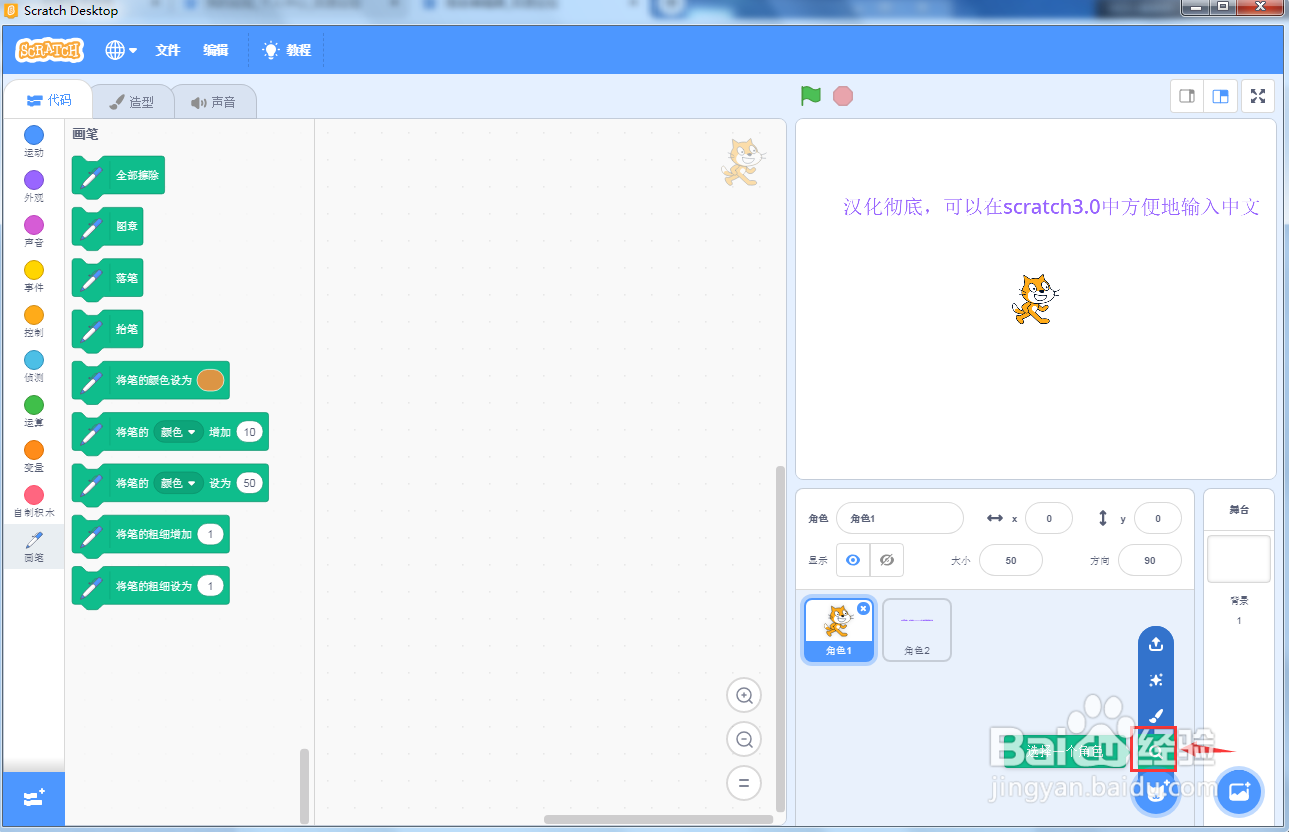Open the 颜色 dropdown in 将笔的颜色增加 block
This screenshot has width=1289, height=832.
[x=179, y=431]
